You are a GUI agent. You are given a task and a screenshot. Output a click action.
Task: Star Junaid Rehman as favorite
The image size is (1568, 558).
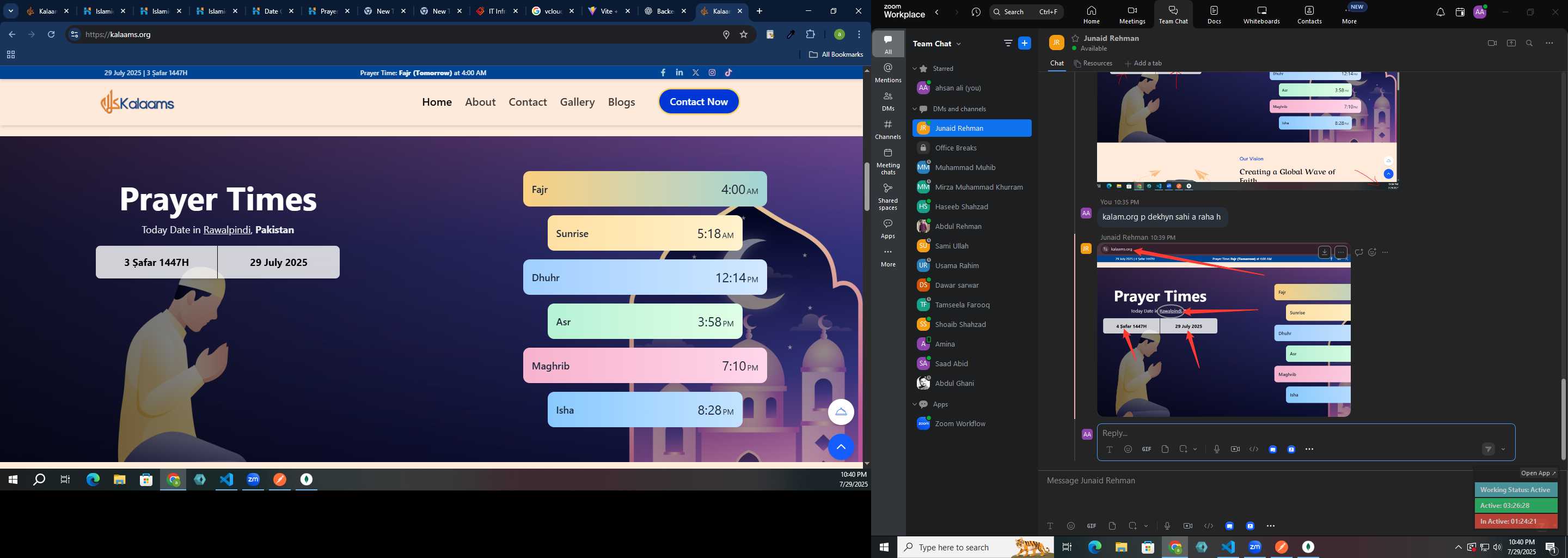click(1076, 38)
